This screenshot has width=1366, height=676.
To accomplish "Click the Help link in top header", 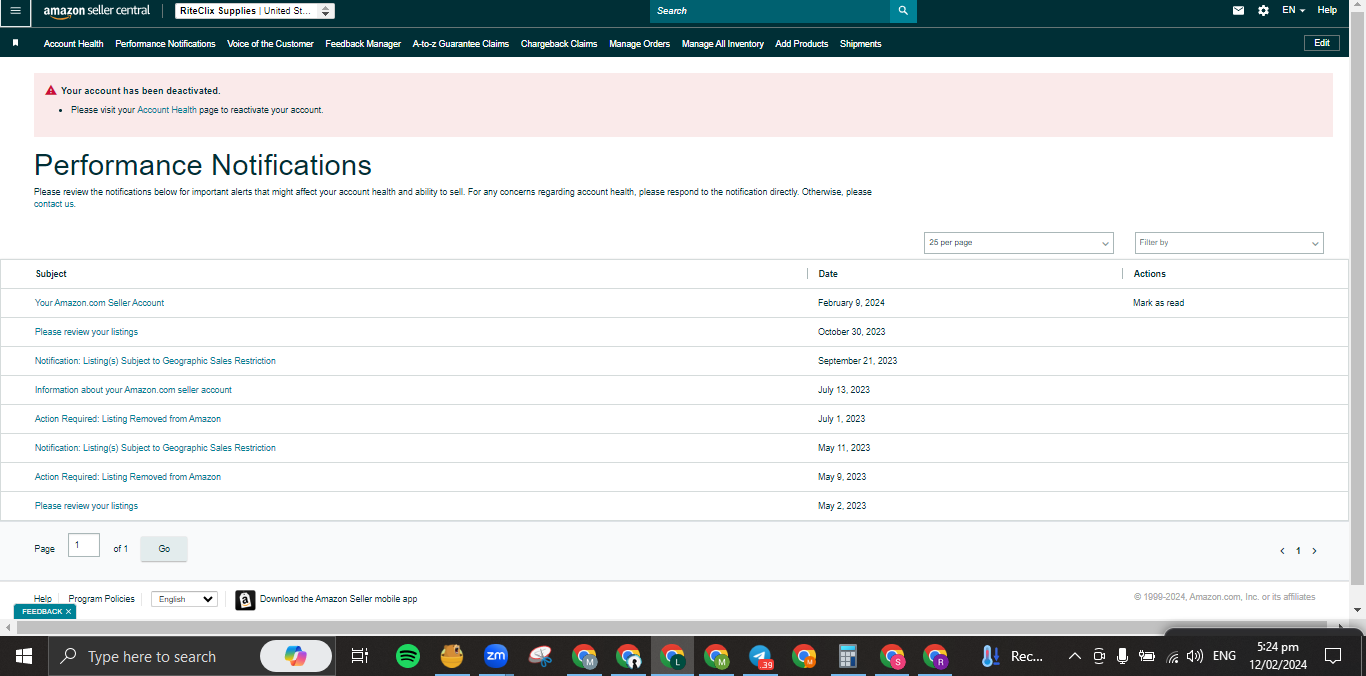I will tap(1327, 10).
